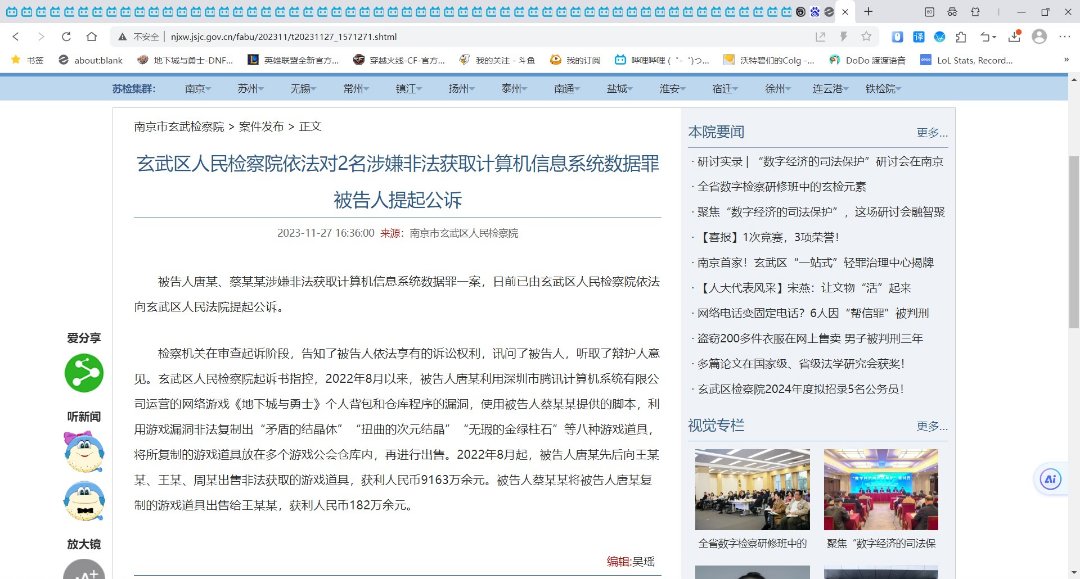Open the floating Ai assistant button
The height and width of the screenshot is (579, 1080).
click(1050, 479)
